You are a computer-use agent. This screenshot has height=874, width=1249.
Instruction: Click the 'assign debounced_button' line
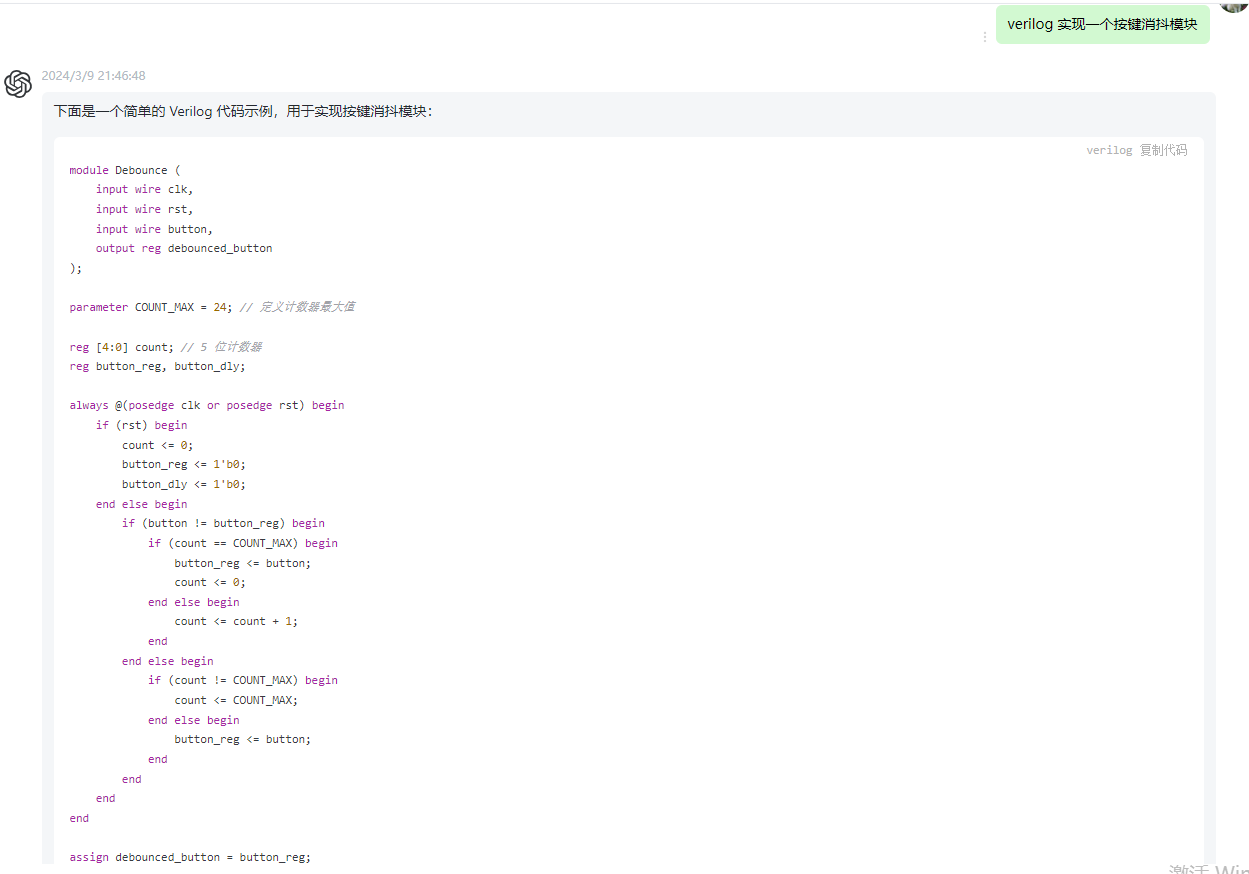pyautogui.click(x=190, y=857)
